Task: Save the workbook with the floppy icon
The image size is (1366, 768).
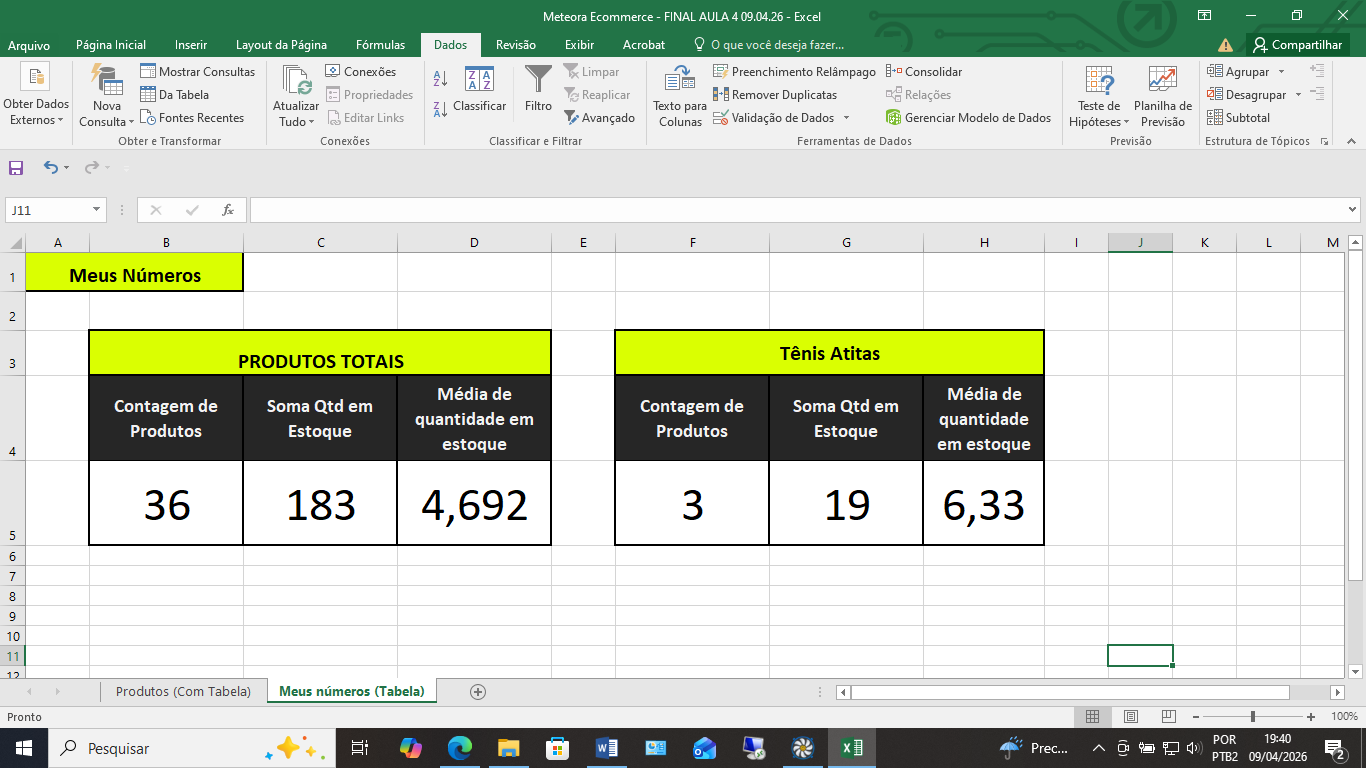Action: [x=16, y=168]
